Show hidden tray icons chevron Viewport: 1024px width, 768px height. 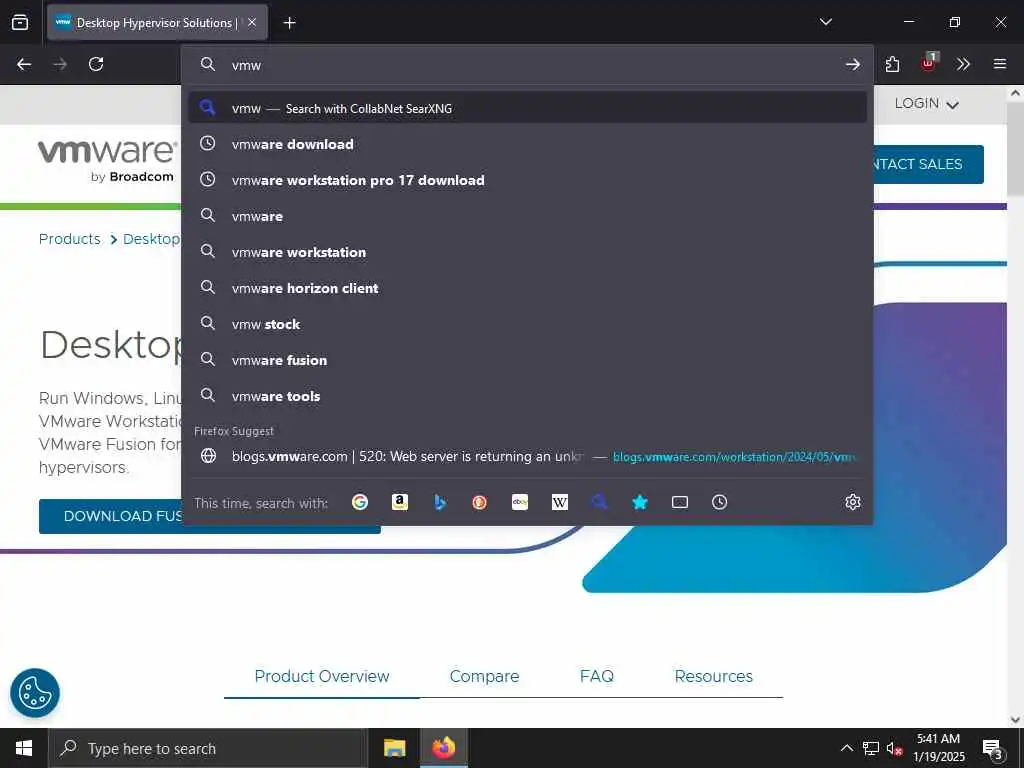point(846,748)
